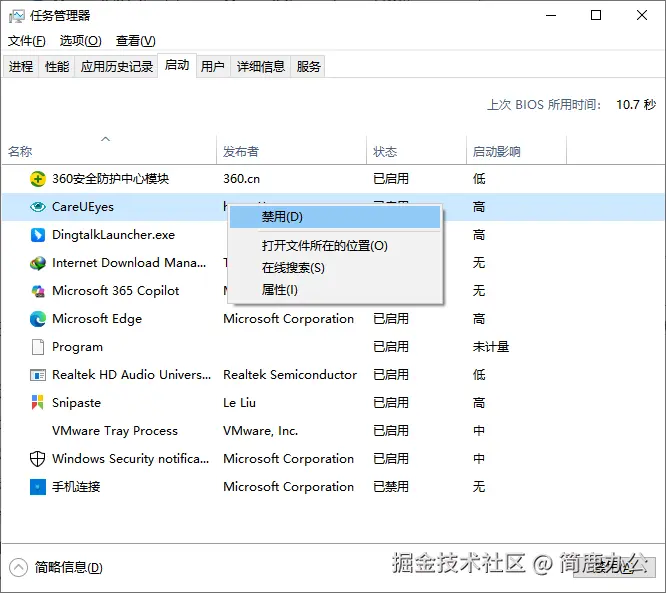Click the 10.7 秒 BIOS time value
The width and height of the screenshot is (666, 593).
[636, 104]
